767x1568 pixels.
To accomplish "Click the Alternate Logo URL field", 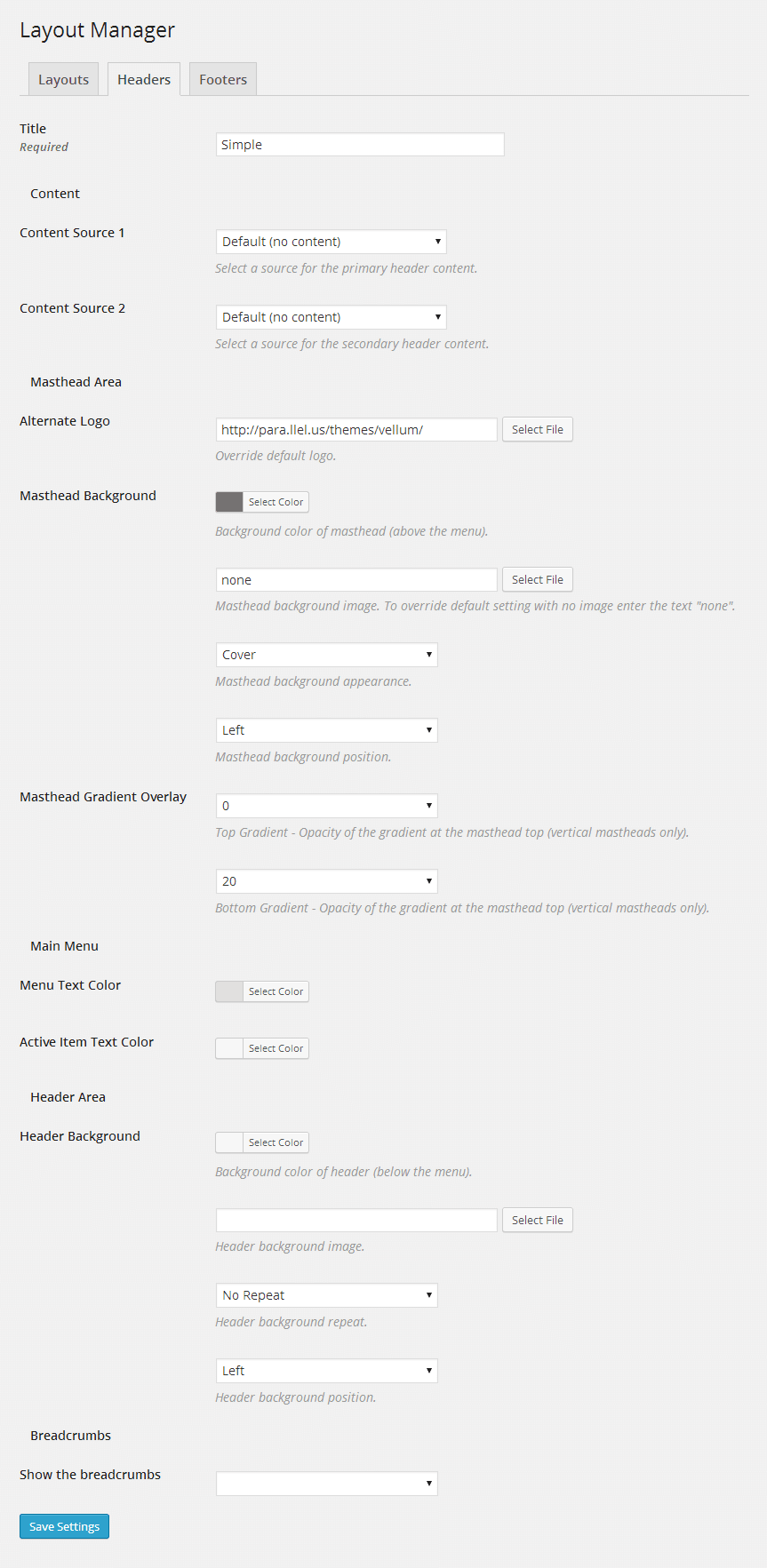I will [356, 430].
